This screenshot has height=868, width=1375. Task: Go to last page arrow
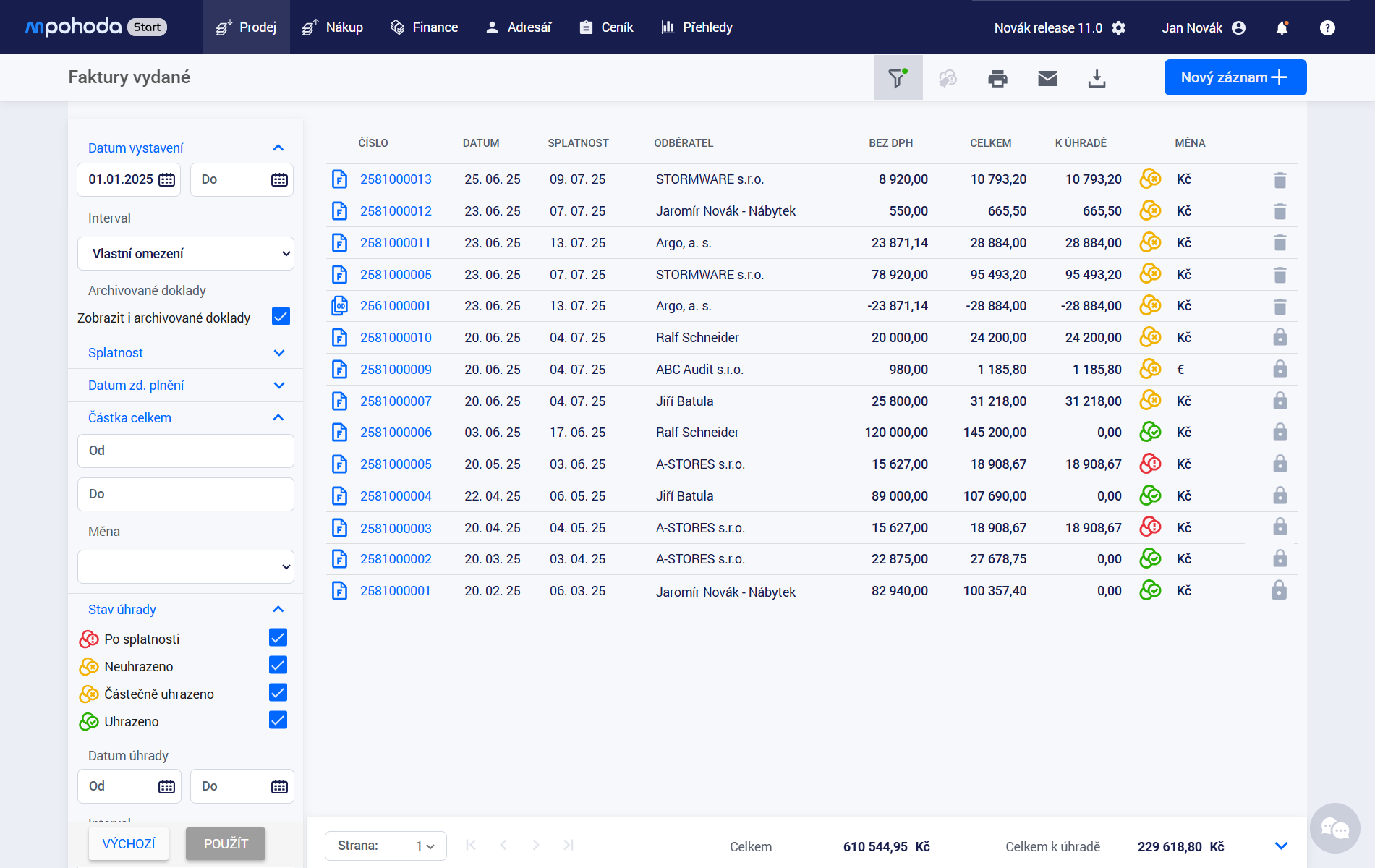click(x=569, y=845)
